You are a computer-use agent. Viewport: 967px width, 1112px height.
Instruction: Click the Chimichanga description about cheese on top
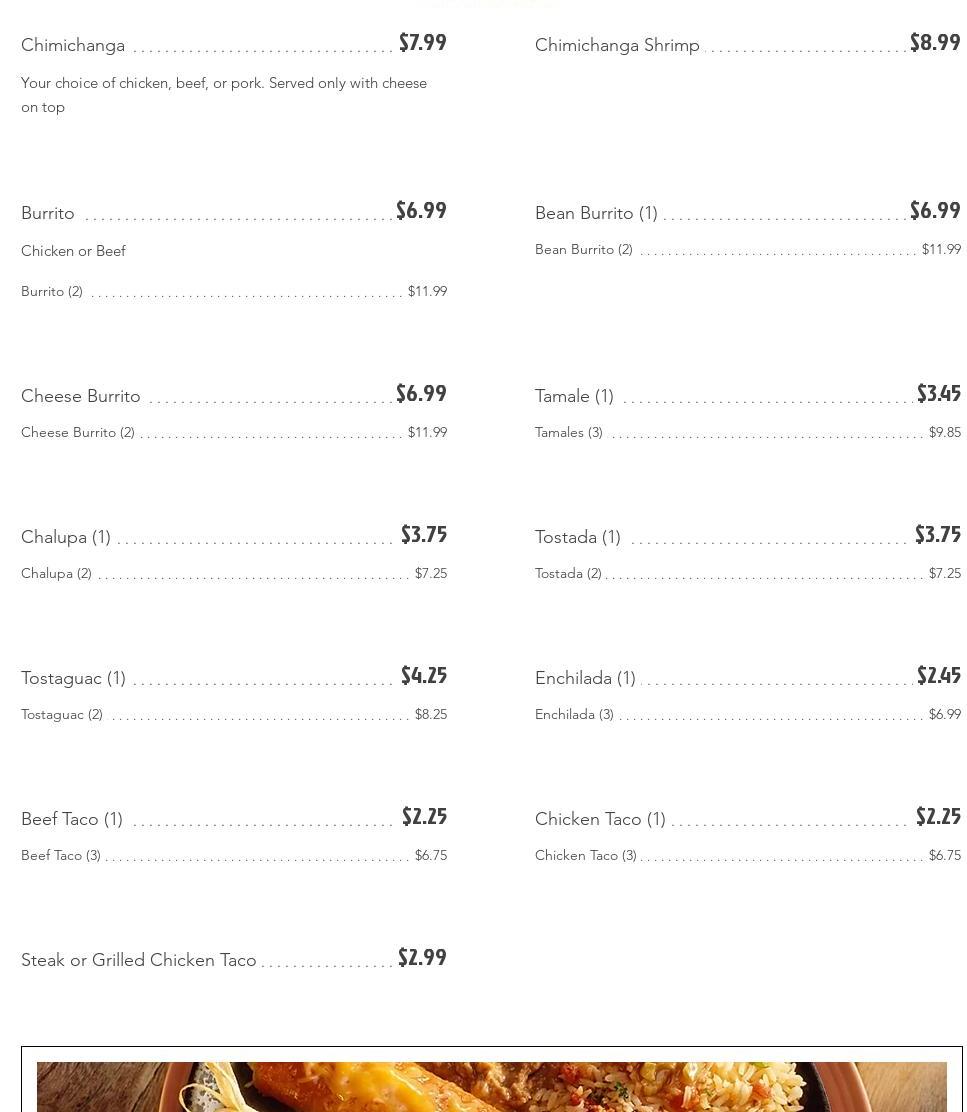224,95
